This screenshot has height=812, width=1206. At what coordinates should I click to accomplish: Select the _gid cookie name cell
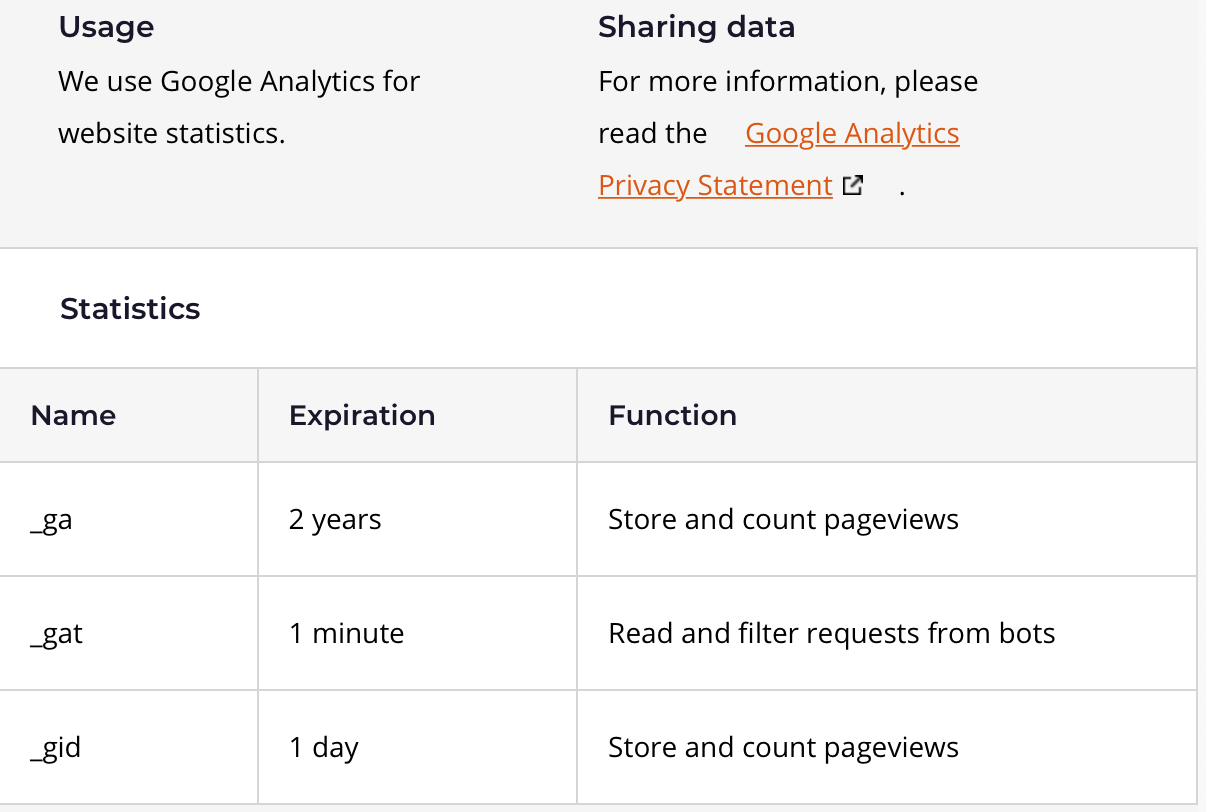pos(129,747)
